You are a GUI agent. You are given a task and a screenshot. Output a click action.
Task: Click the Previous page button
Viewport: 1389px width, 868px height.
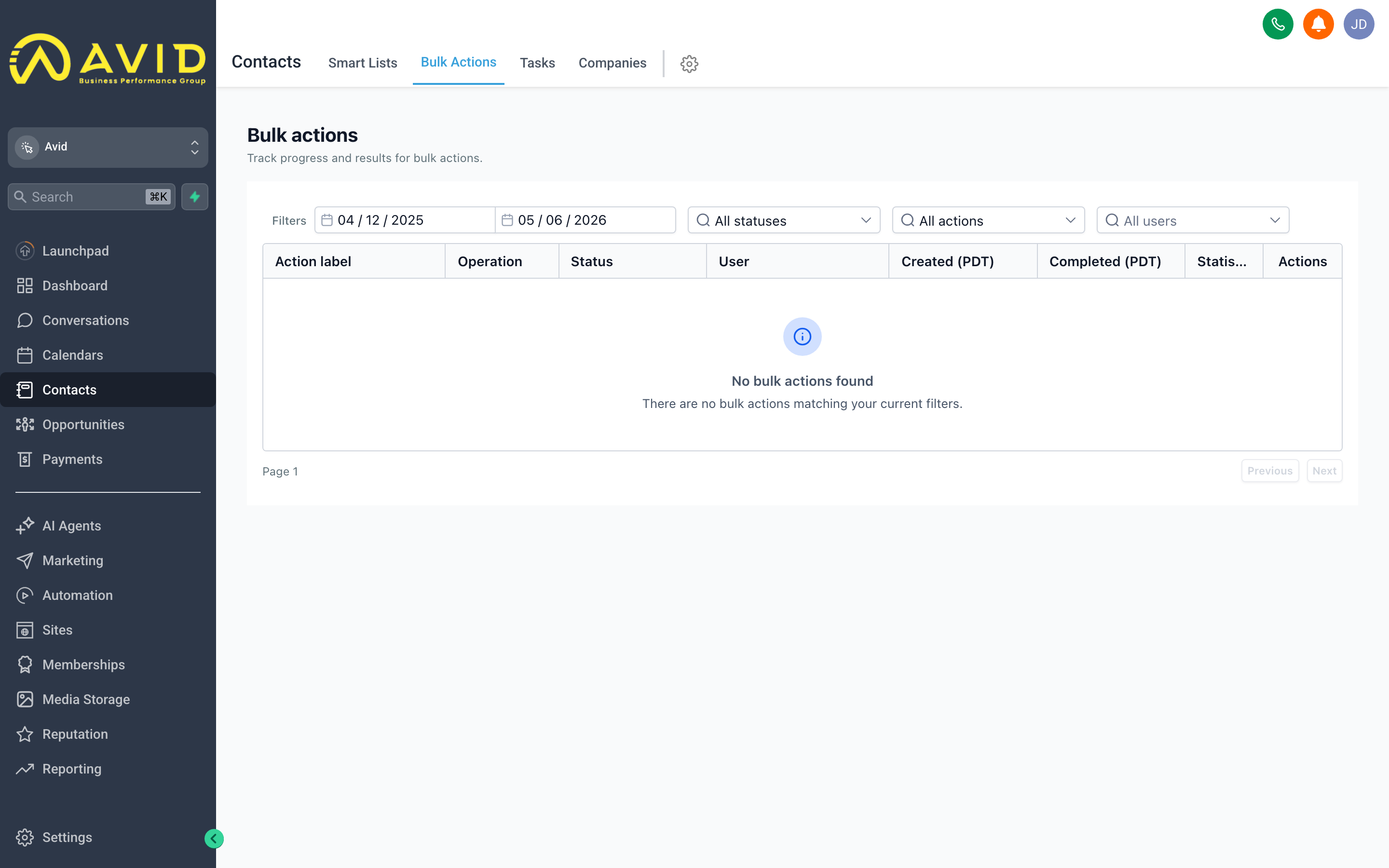[1269, 471]
